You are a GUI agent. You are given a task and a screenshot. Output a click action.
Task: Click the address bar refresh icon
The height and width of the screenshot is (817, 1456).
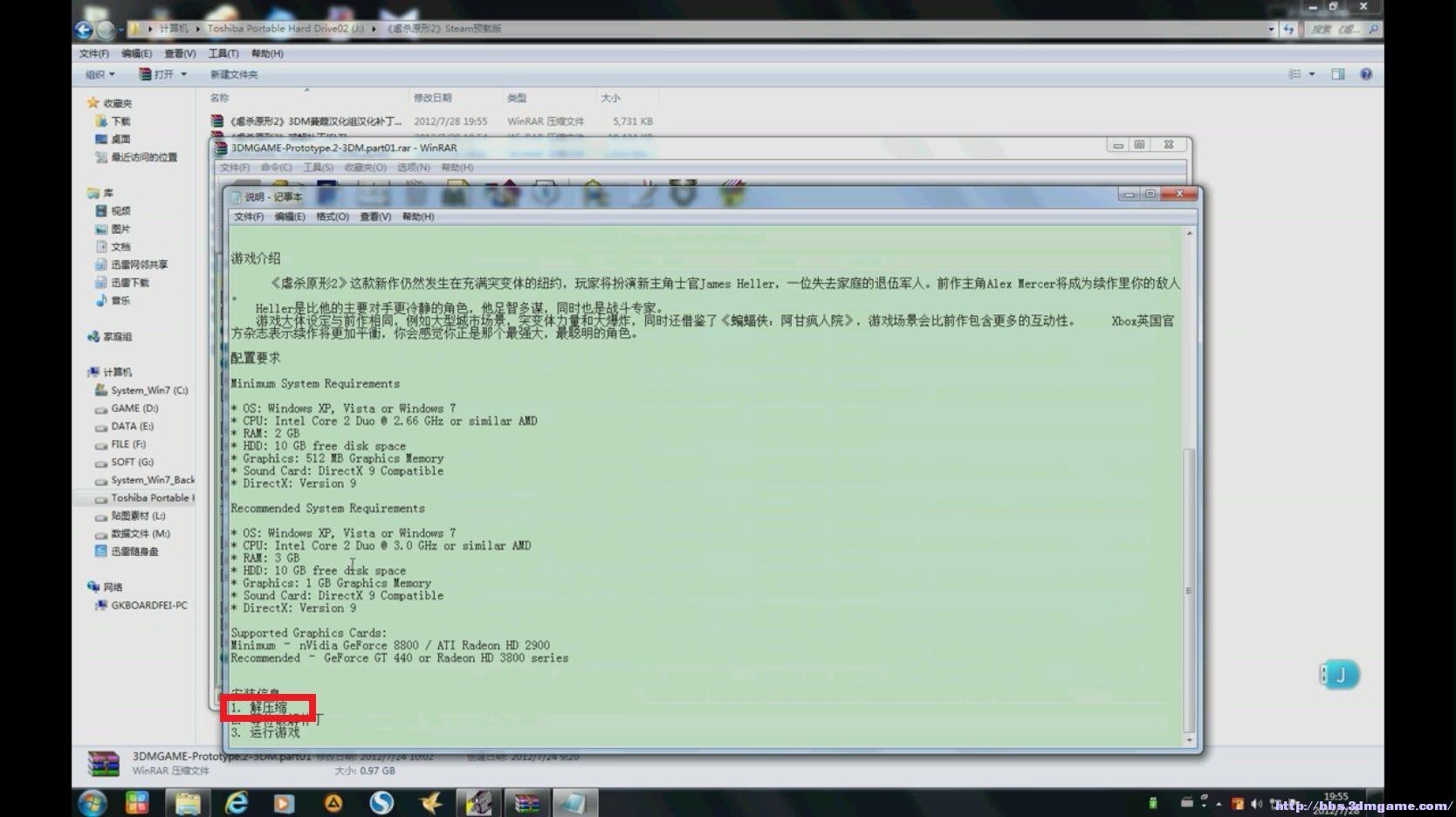1288,29
